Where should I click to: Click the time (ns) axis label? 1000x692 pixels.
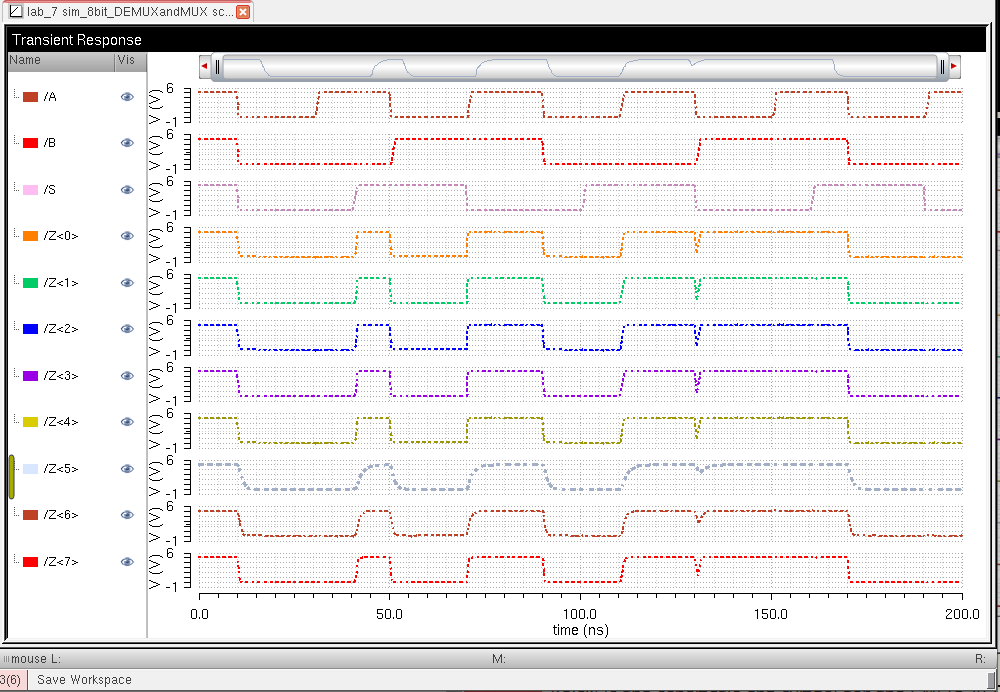click(x=580, y=630)
